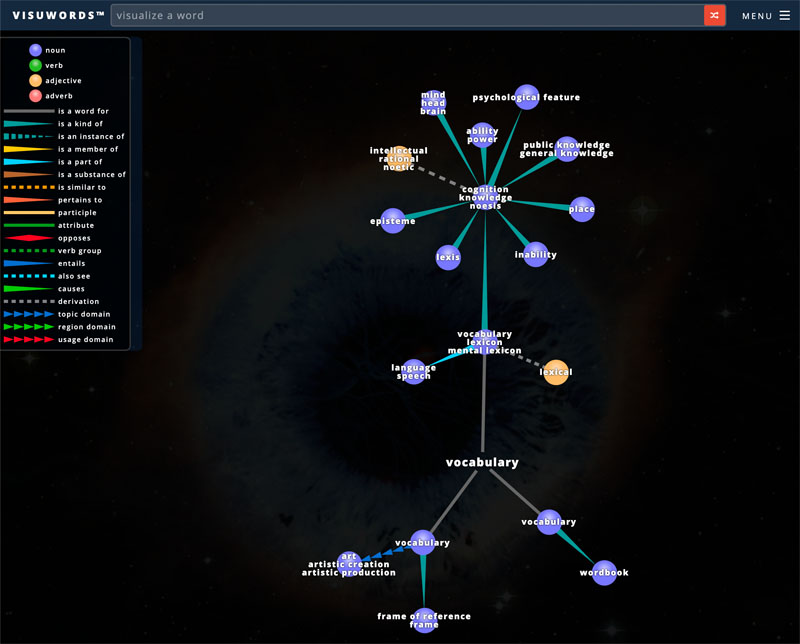Select the 'vocabulary' node above frame of reference
800x644 pixels.
coord(423,543)
